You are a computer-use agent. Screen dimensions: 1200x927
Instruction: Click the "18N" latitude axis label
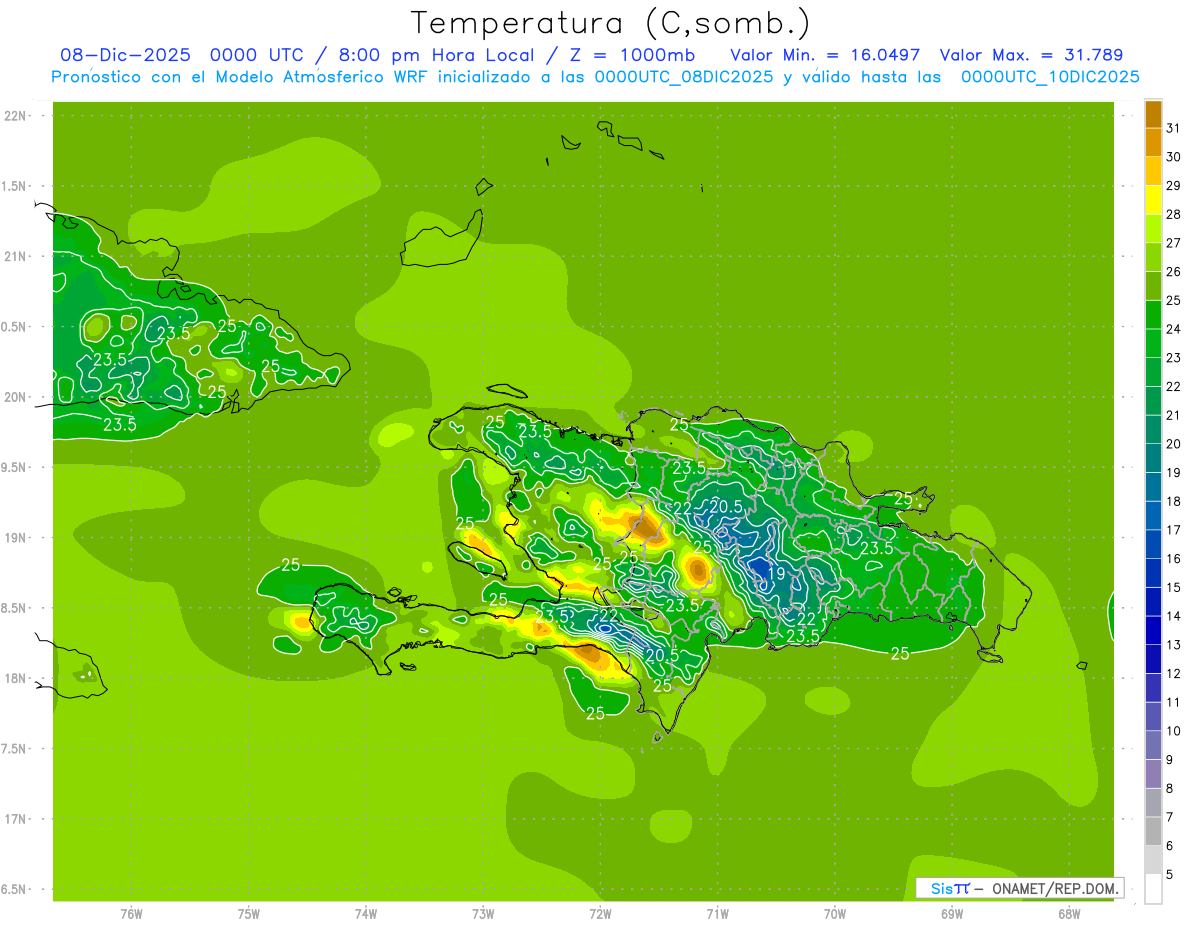pyautogui.click(x=14, y=678)
